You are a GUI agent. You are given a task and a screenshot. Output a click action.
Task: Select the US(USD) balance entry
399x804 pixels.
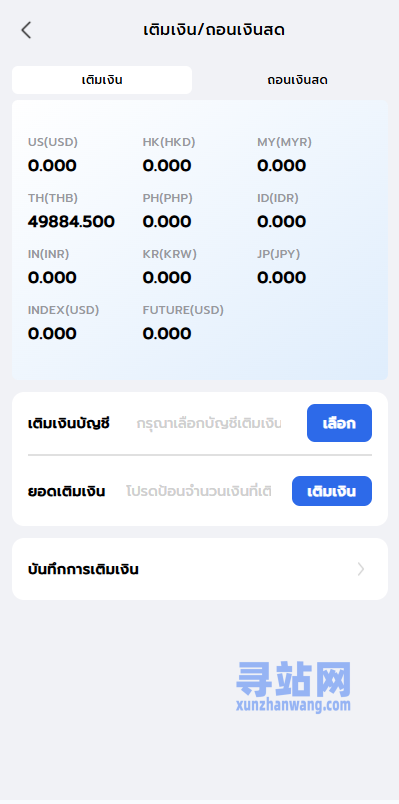[x=53, y=155]
